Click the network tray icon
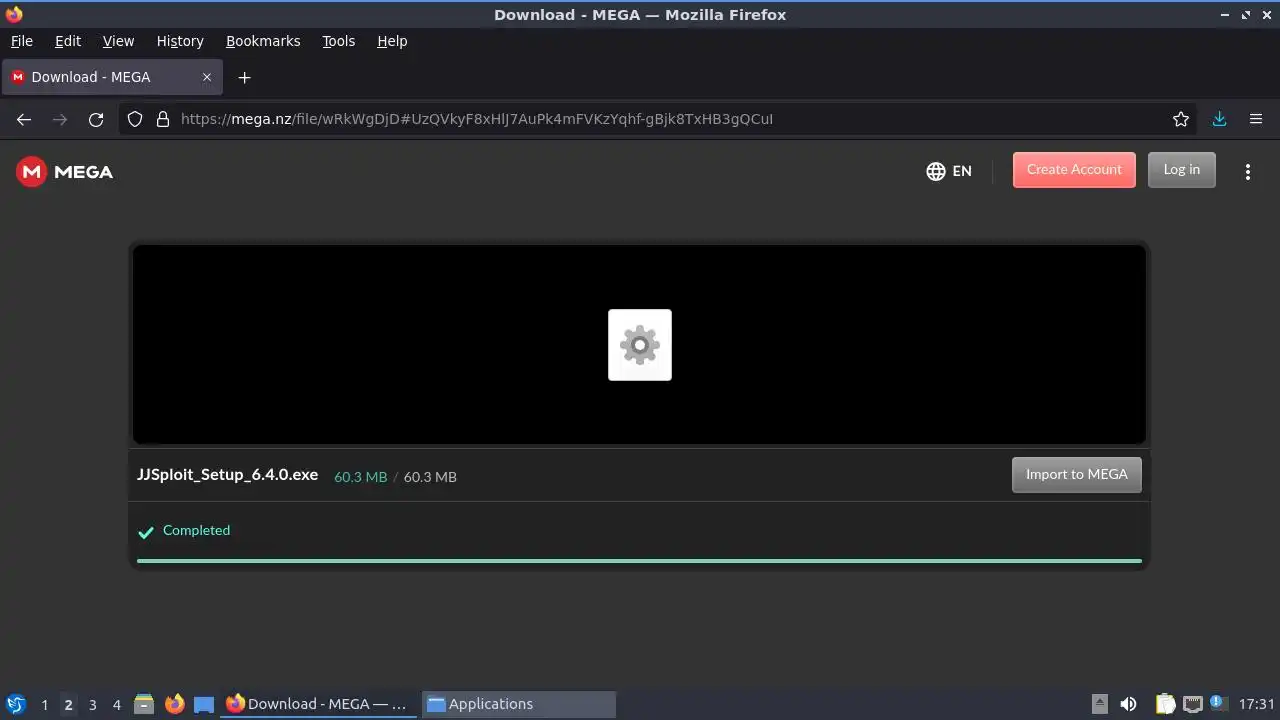1280x720 pixels. point(1192,704)
